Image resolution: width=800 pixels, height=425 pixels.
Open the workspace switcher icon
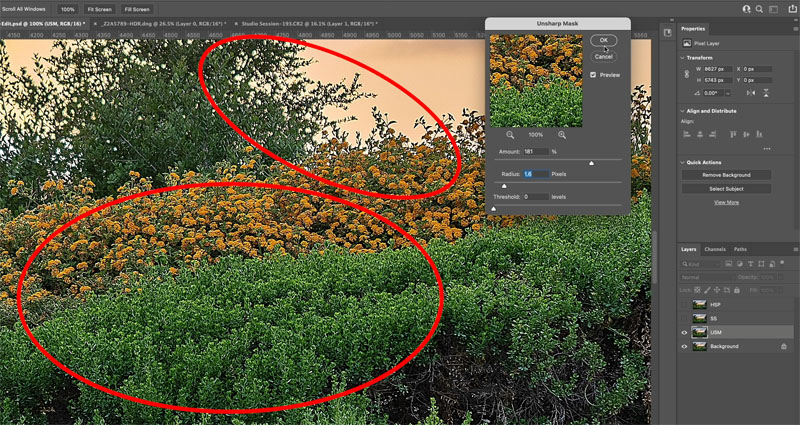click(773, 9)
